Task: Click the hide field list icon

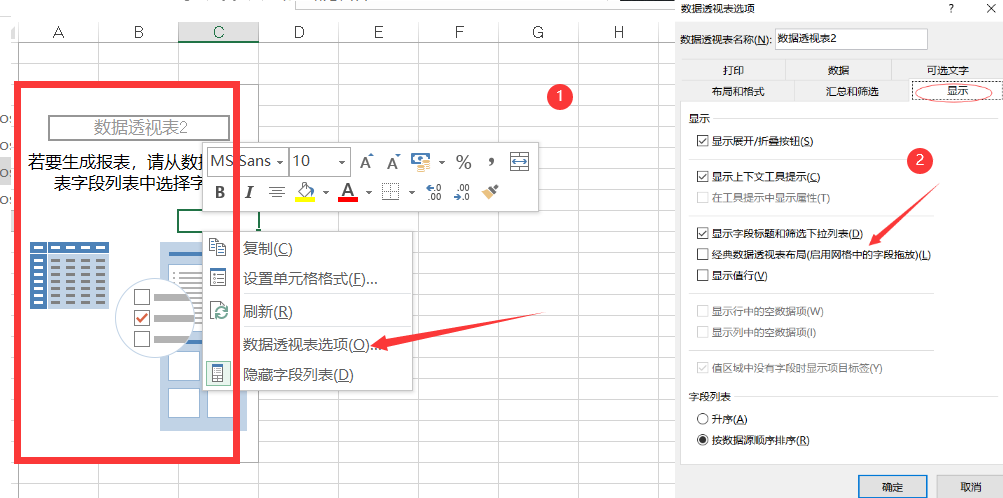Action: tap(218, 374)
